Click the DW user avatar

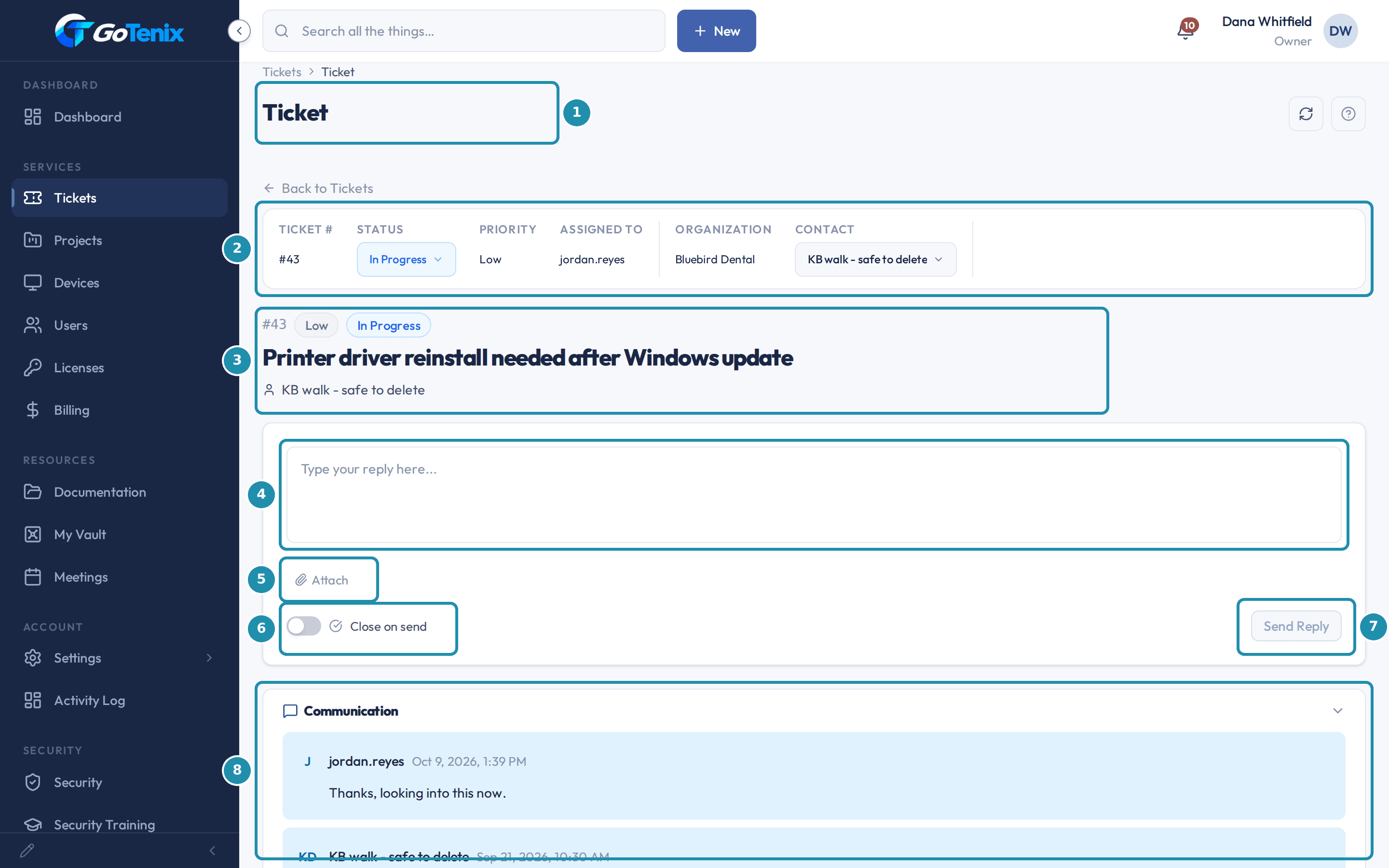[x=1340, y=31]
